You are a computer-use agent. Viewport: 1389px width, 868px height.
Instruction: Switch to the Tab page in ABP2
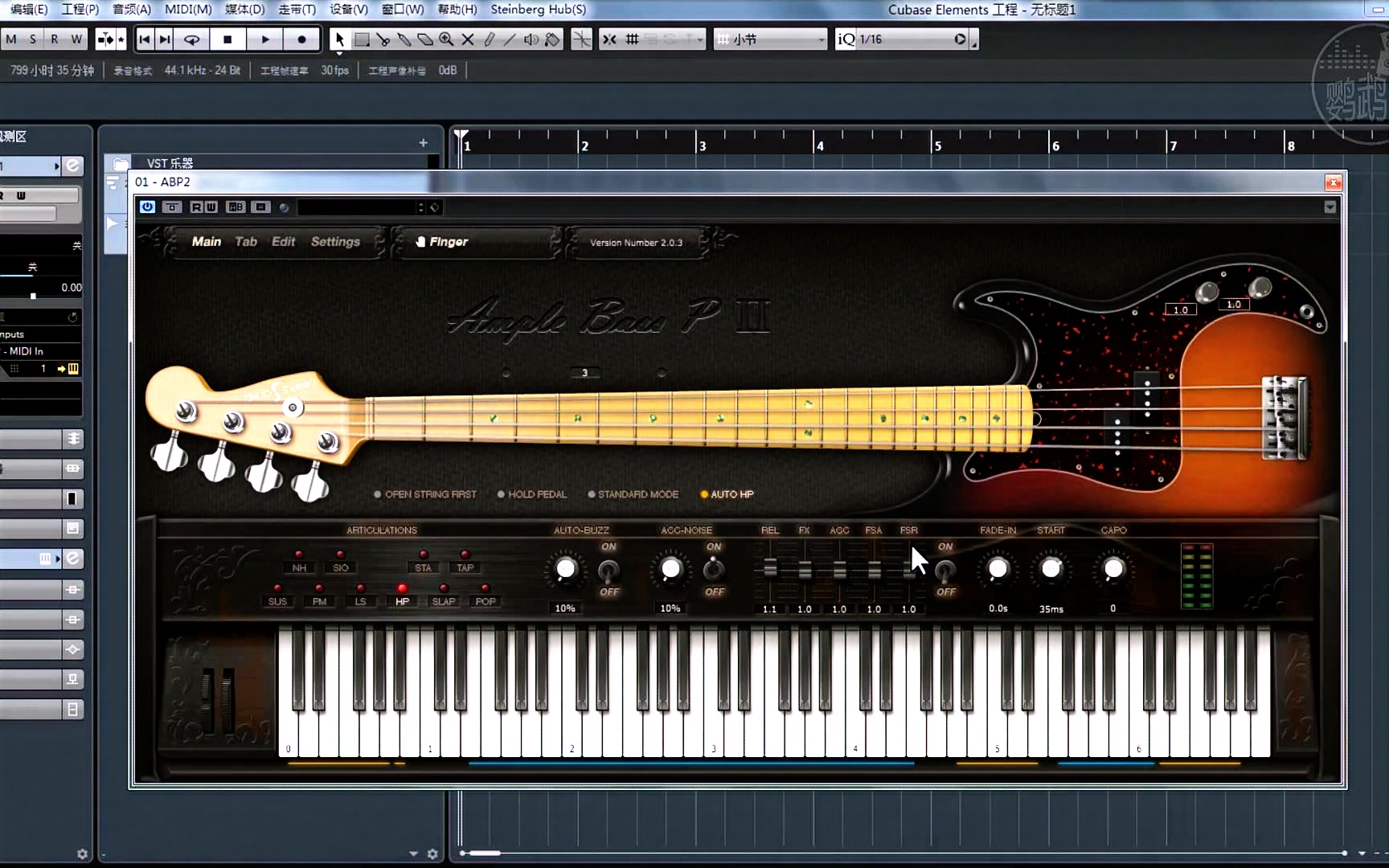(246, 242)
